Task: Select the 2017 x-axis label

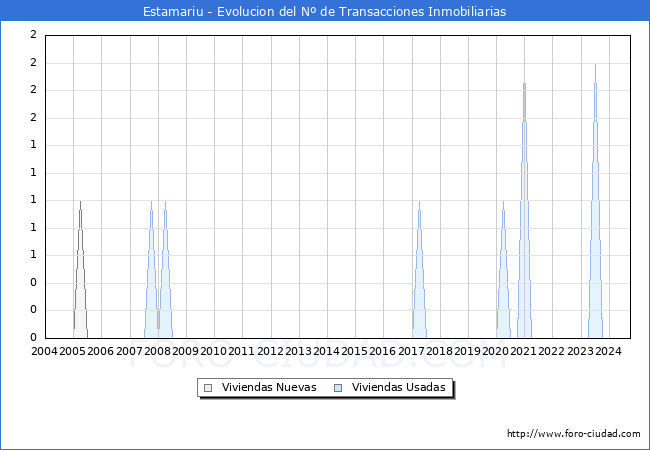Action: tap(411, 351)
